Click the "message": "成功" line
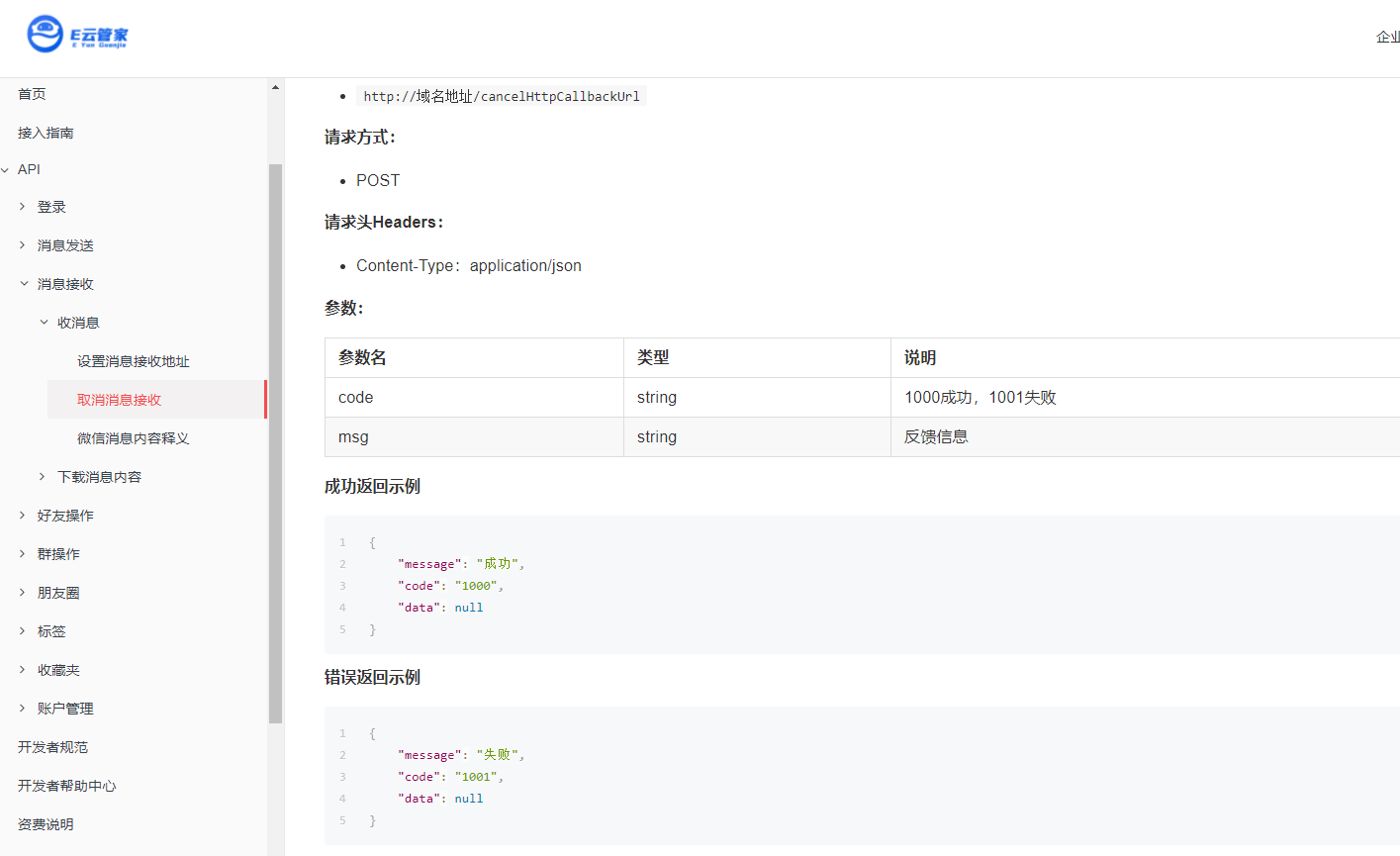 coord(461,564)
